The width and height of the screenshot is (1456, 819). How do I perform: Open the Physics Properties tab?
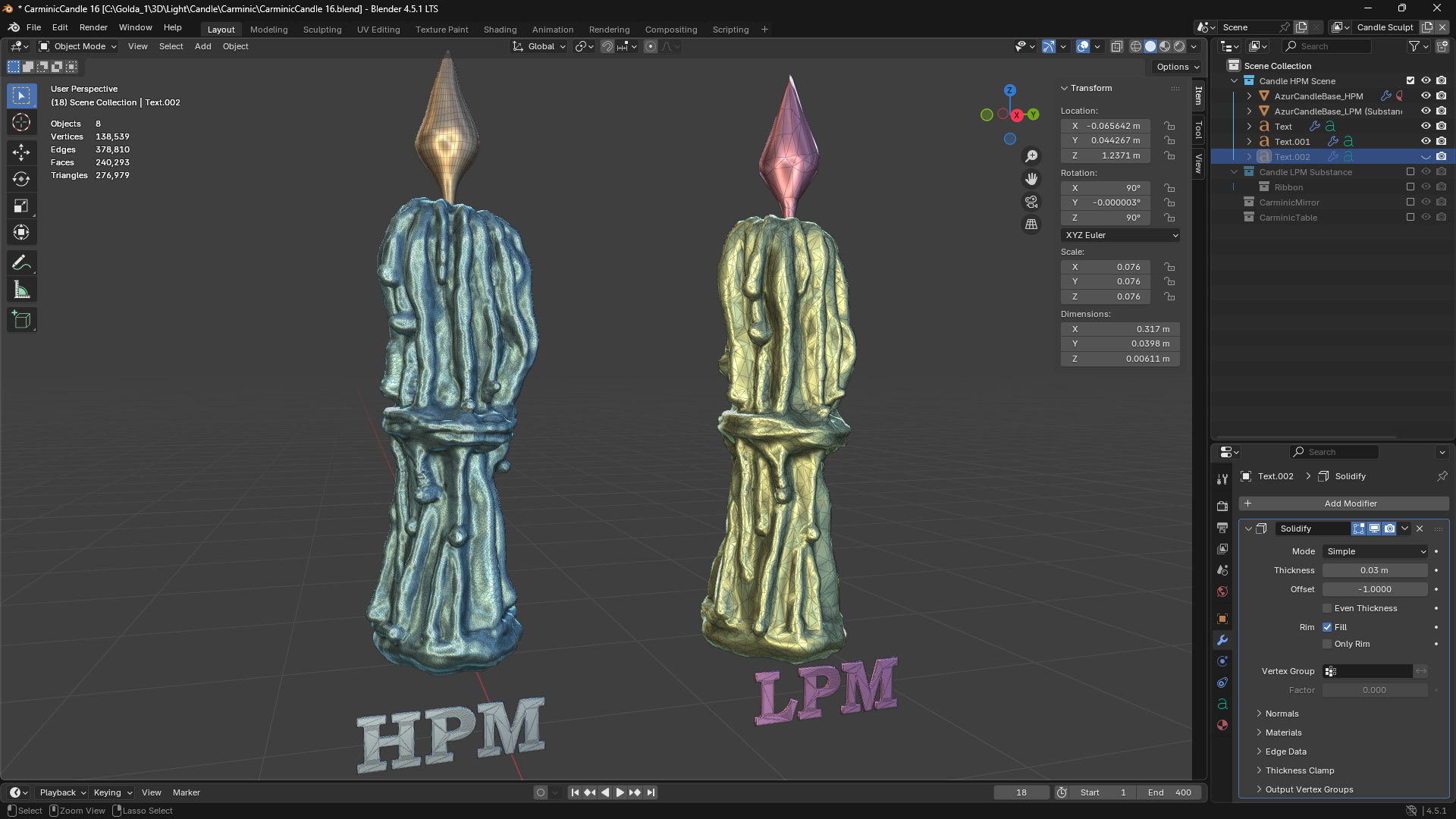[x=1222, y=682]
